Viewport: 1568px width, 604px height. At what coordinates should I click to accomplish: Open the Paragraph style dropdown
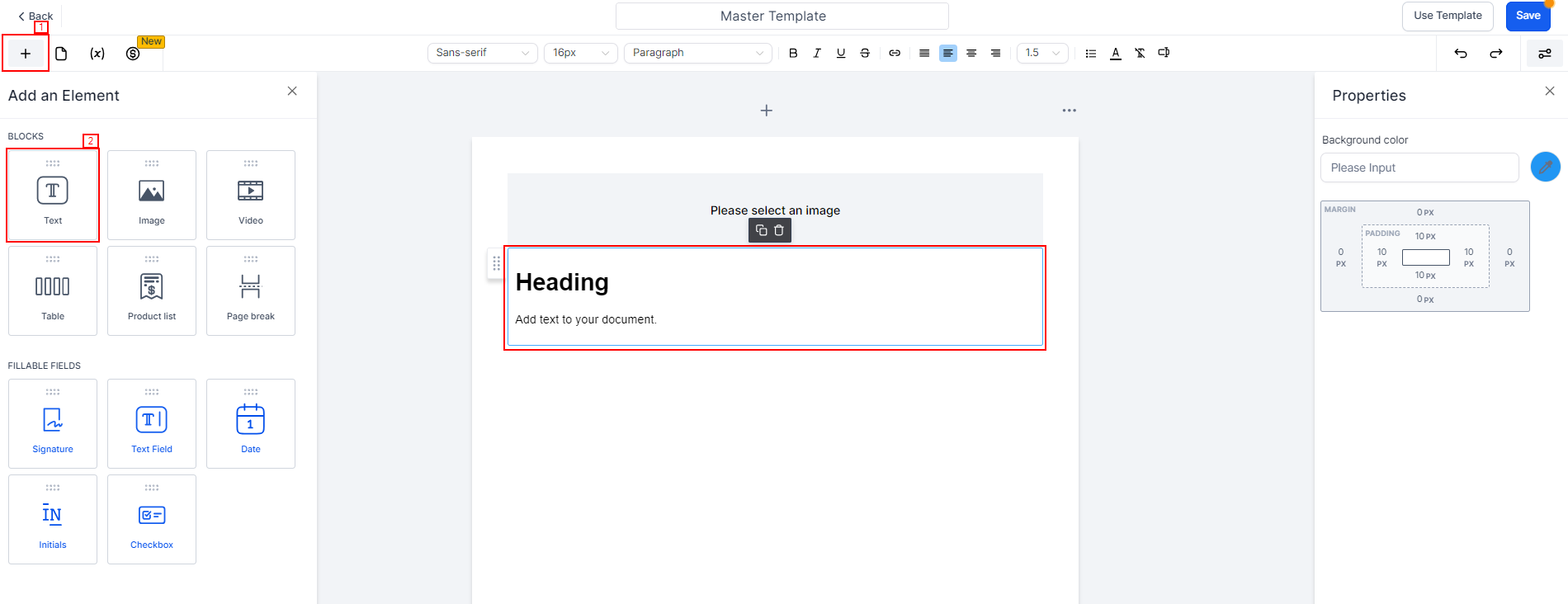pos(698,53)
